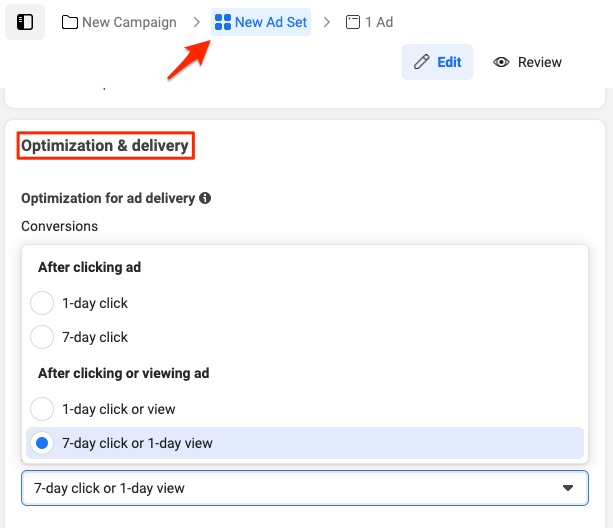Click the 7-day click or 1-day view combo box
This screenshot has width=613, height=528.
coord(305,488)
